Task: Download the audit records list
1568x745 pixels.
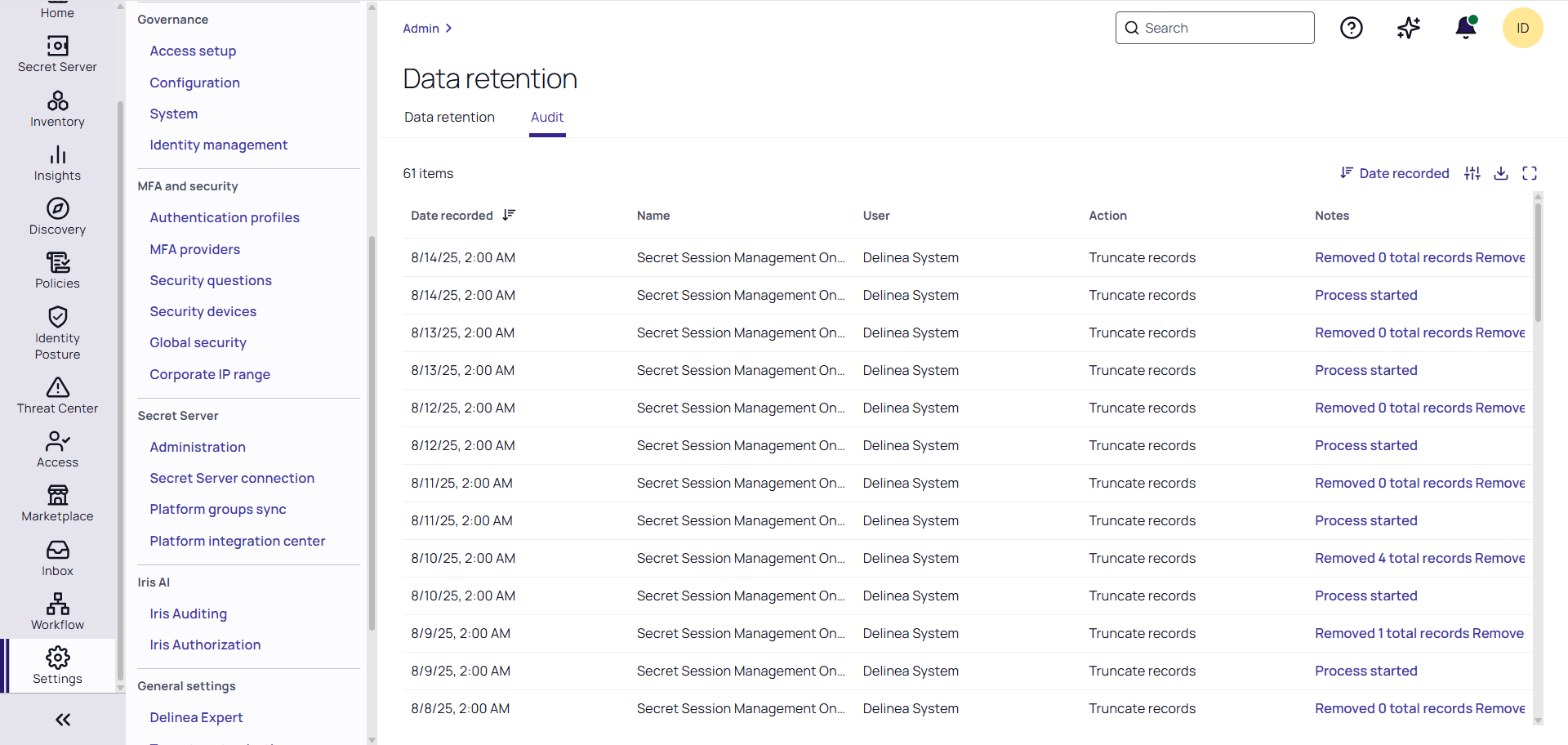Action: pyautogui.click(x=1501, y=173)
